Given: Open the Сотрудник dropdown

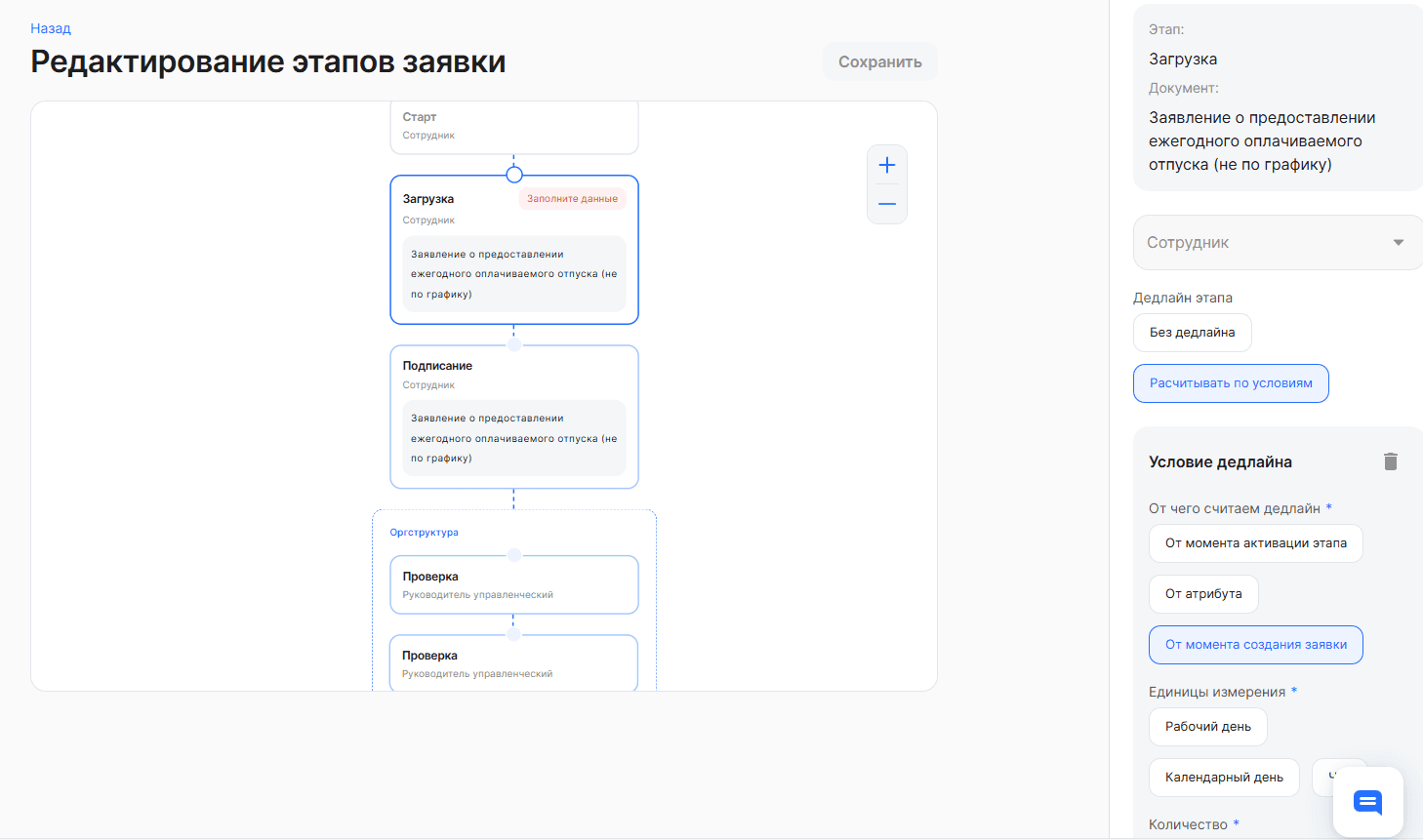Looking at the screenshot, I should click(1278, 242).
